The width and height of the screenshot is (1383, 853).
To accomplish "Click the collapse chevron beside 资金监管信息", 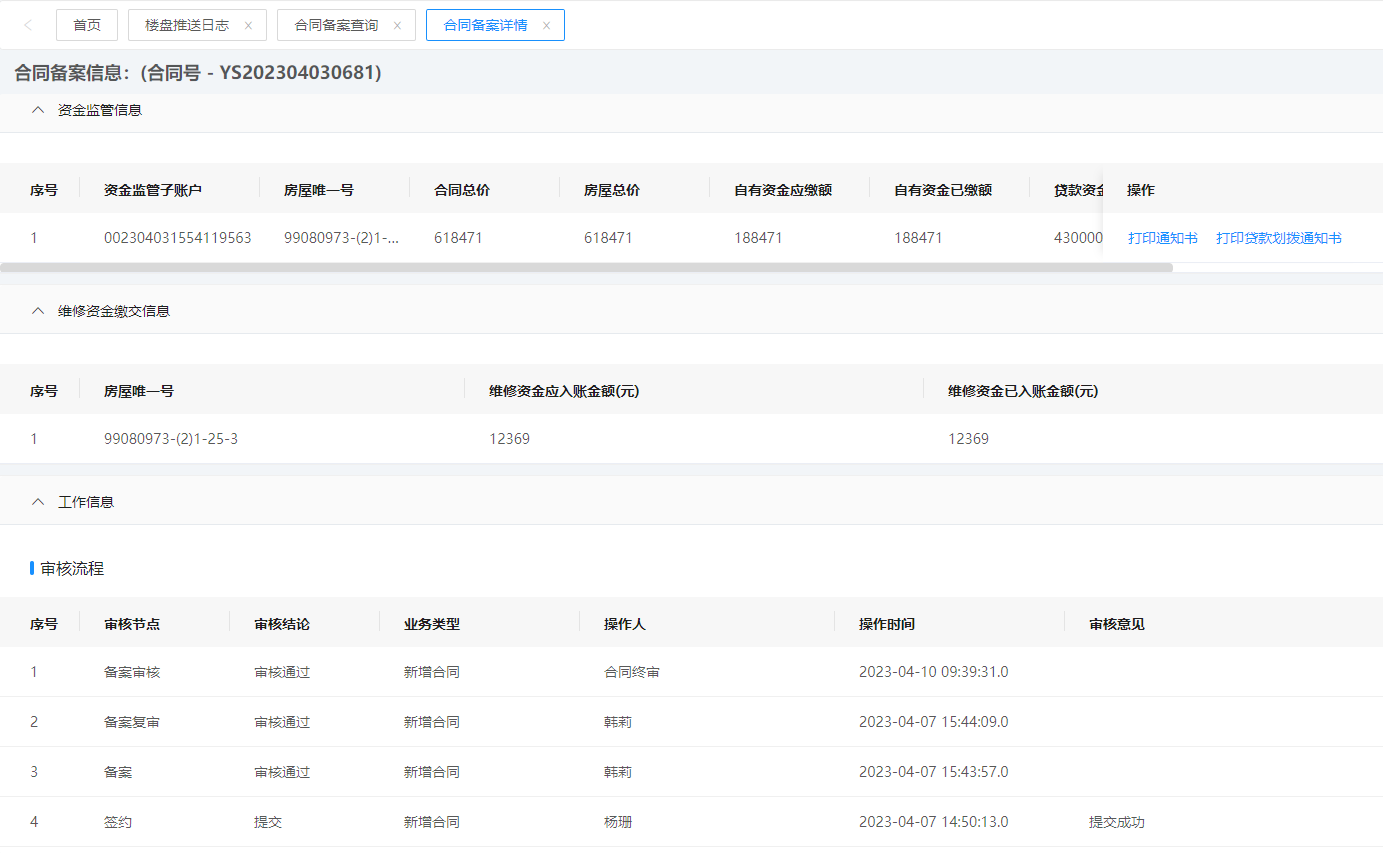I will 37,111.
